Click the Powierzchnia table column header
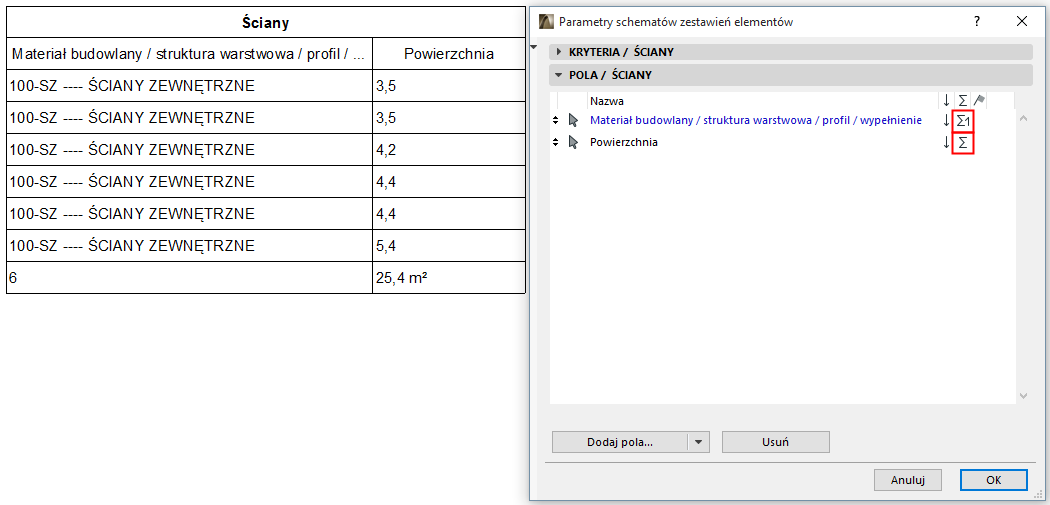 click(x=449, y=54)
